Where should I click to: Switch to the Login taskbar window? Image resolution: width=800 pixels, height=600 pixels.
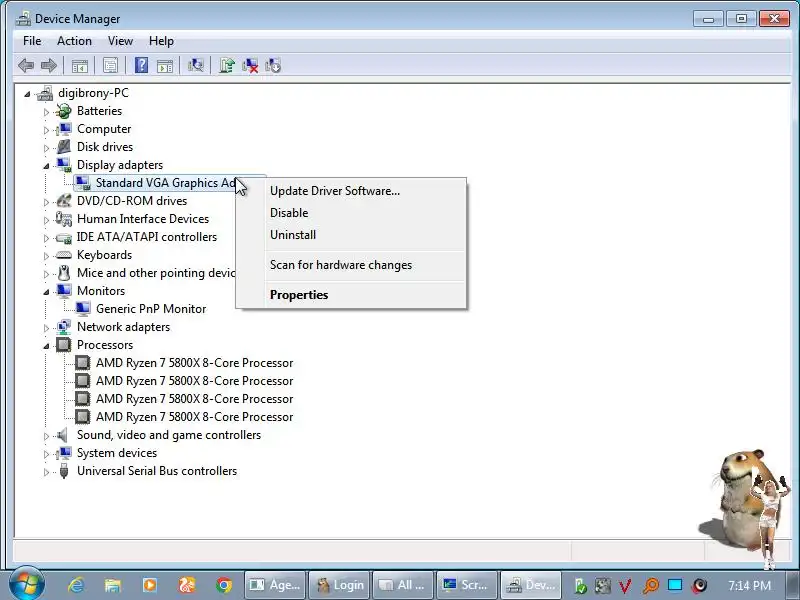pos(340,585)
